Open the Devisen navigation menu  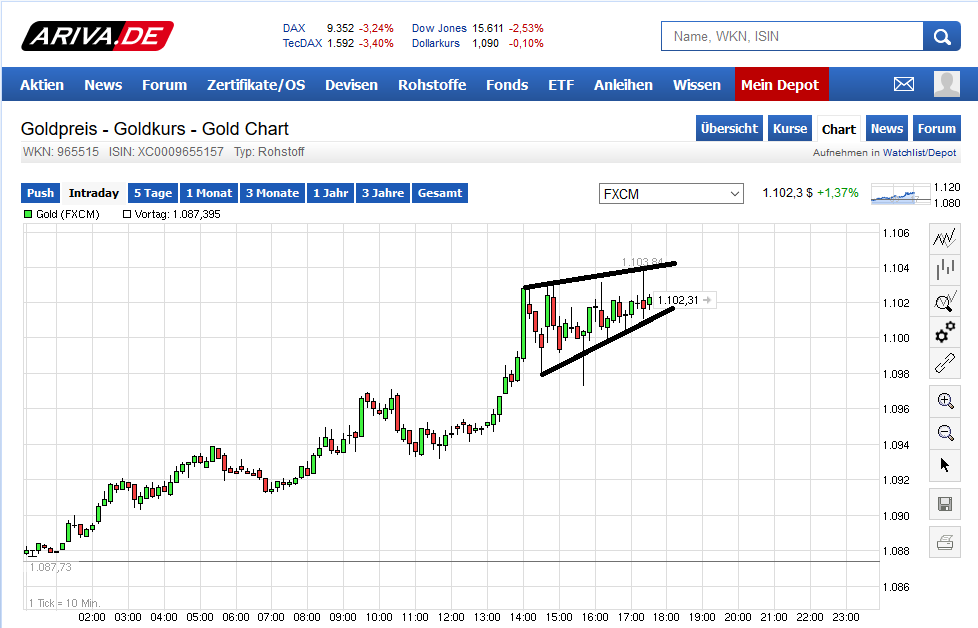(x=351, y=85)
